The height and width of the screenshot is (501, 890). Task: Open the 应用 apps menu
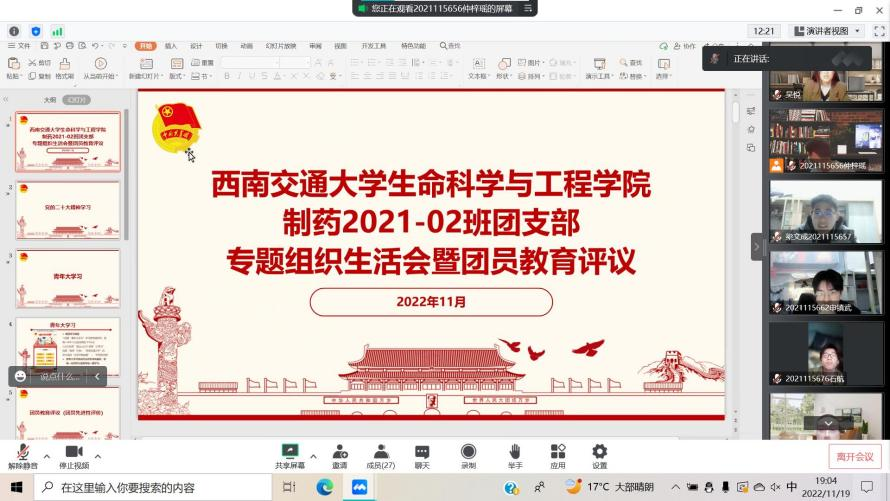557,452
